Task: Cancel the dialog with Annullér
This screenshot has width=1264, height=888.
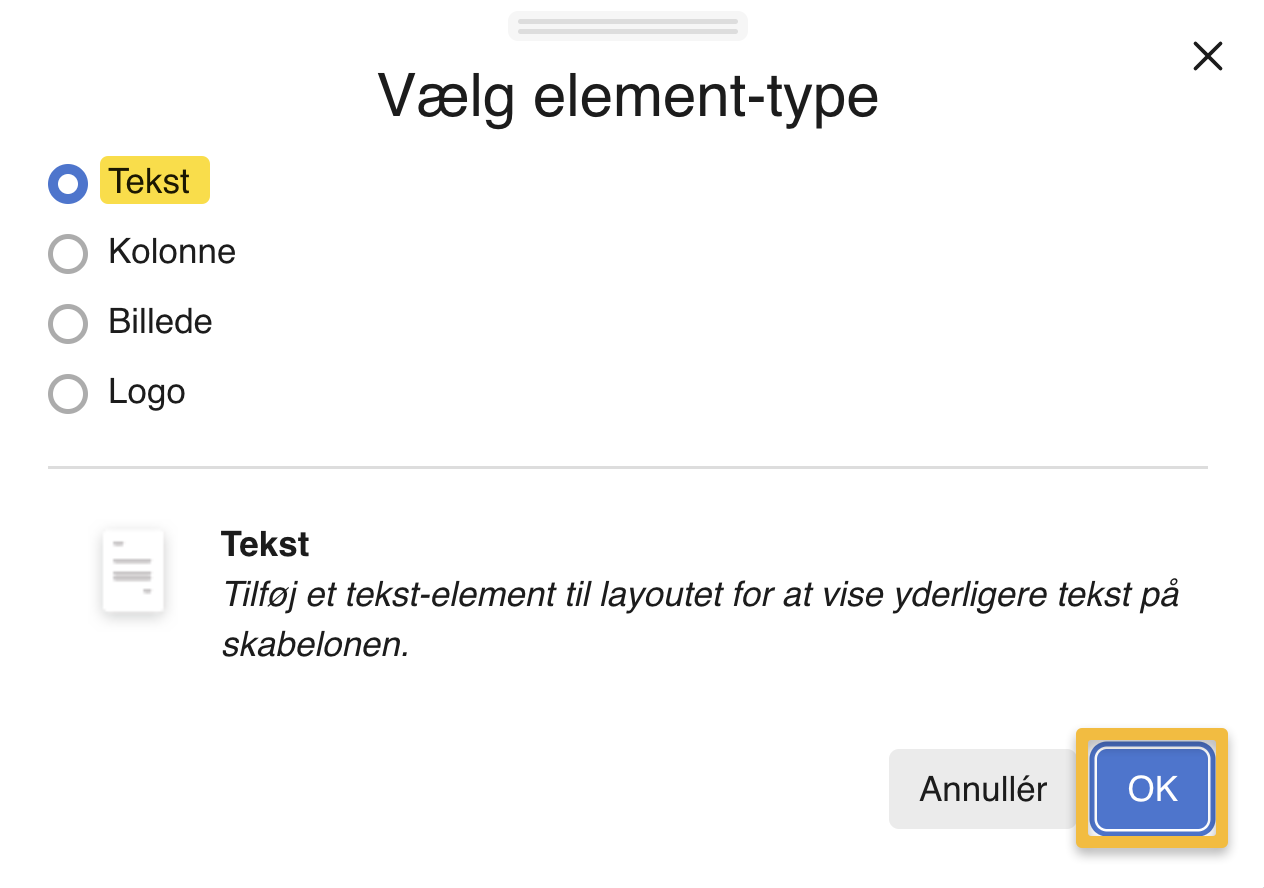Action: [x=983, y=788]
